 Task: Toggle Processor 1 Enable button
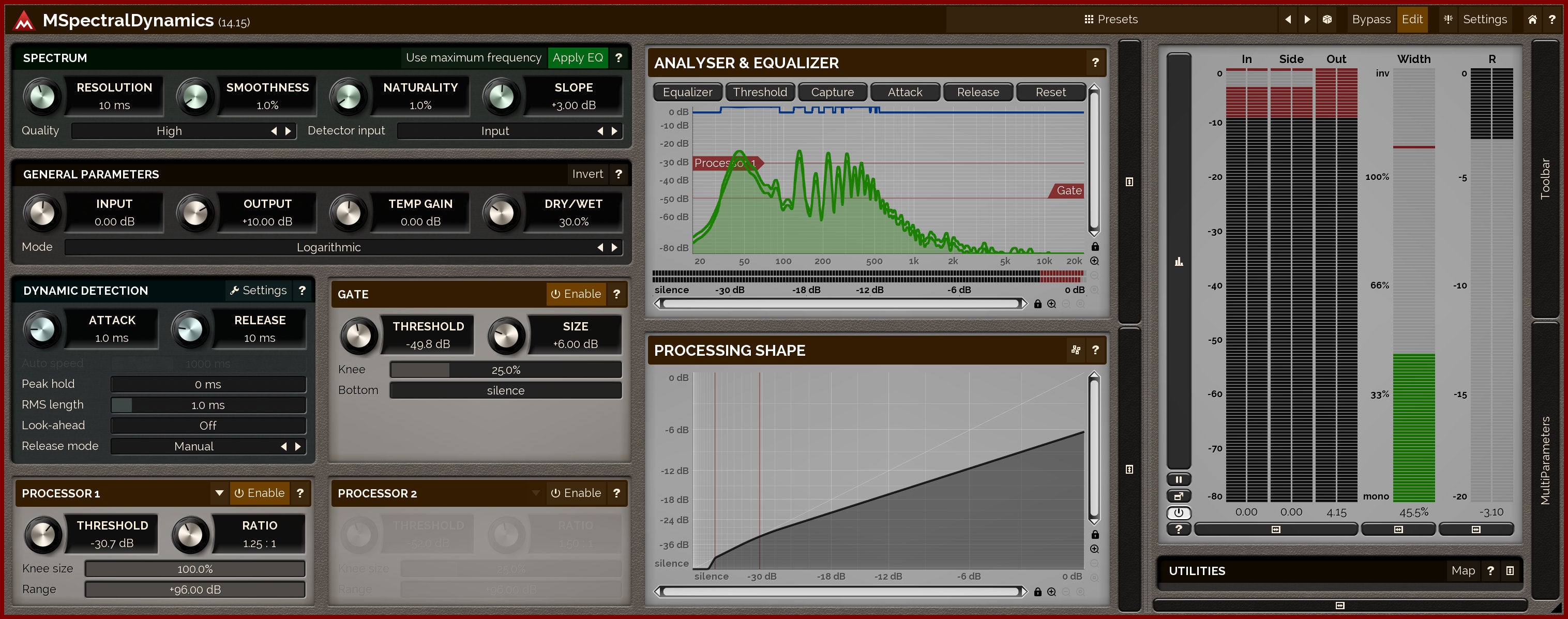pos(259,493)
